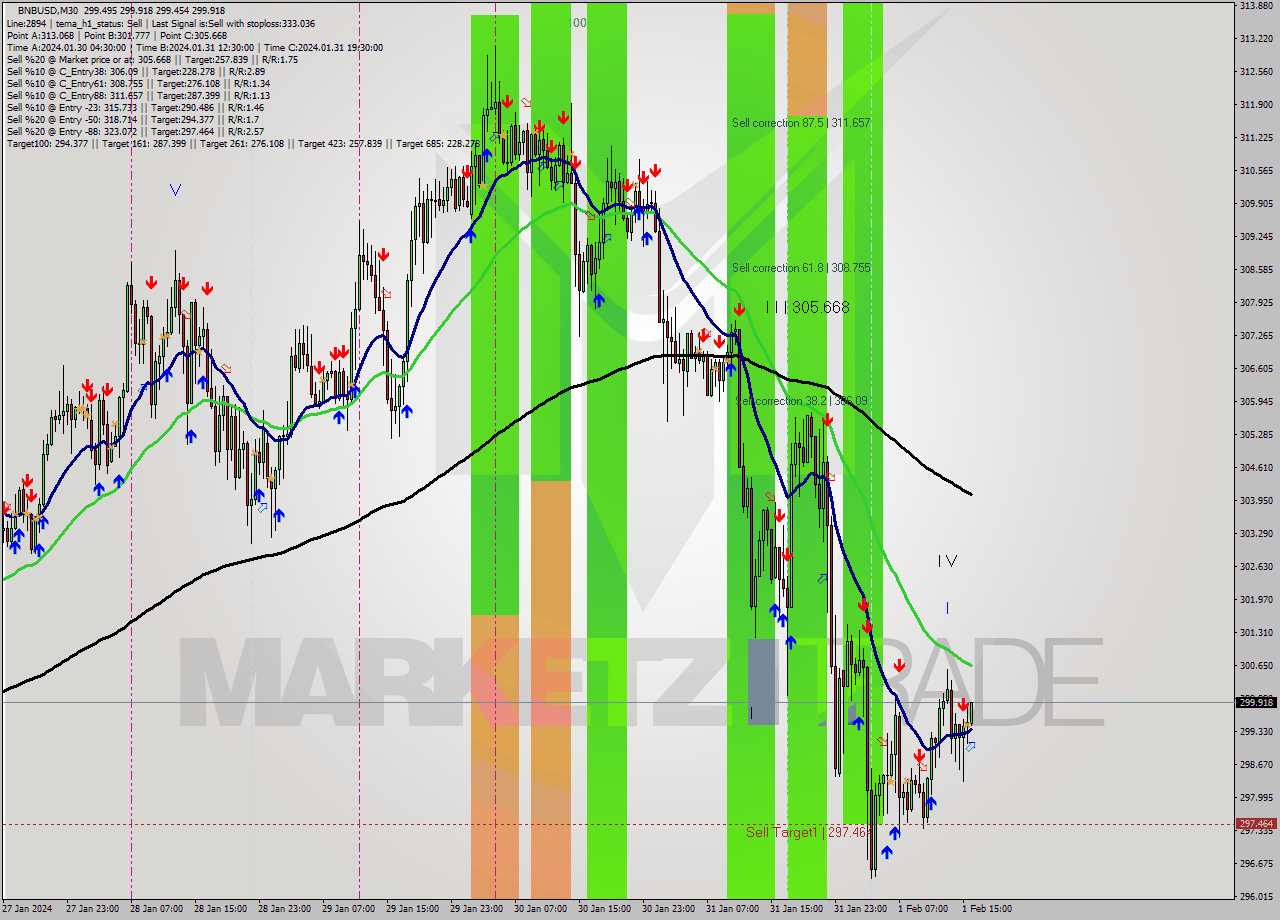
Task: Click the 299.330 price axis label
Action: (1256, 731)
